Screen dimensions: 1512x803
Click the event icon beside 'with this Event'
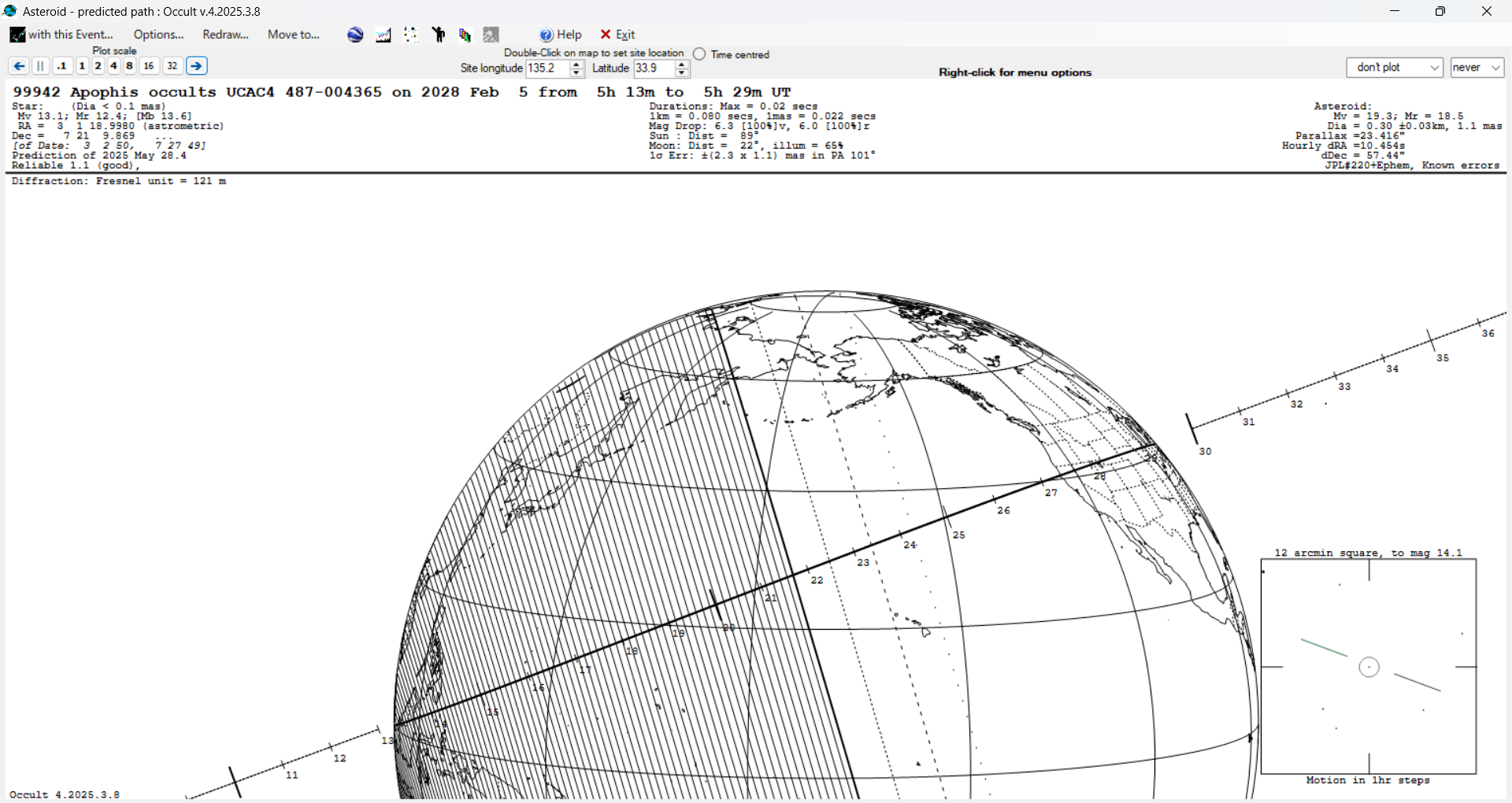17,35
